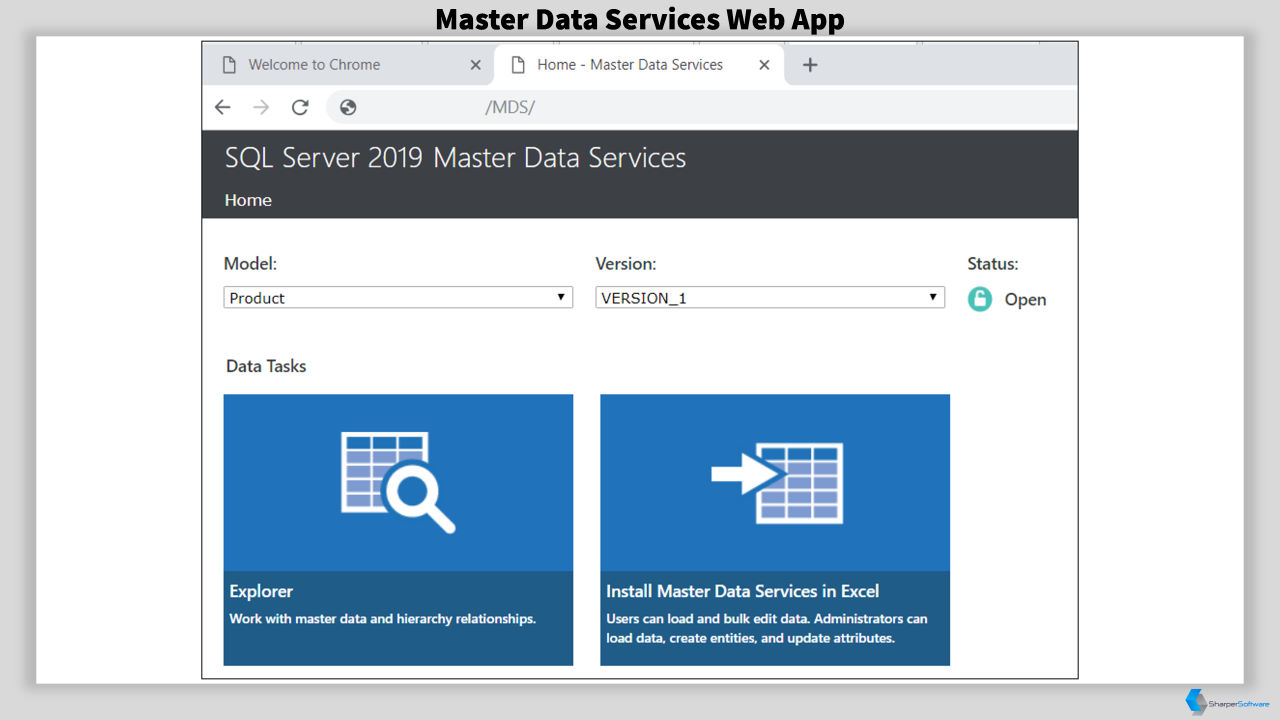Click 'Users can load and bulk edit data' description
Image resolution: width=1280 pixels, height=720 pixels.
tap(767, 628)
